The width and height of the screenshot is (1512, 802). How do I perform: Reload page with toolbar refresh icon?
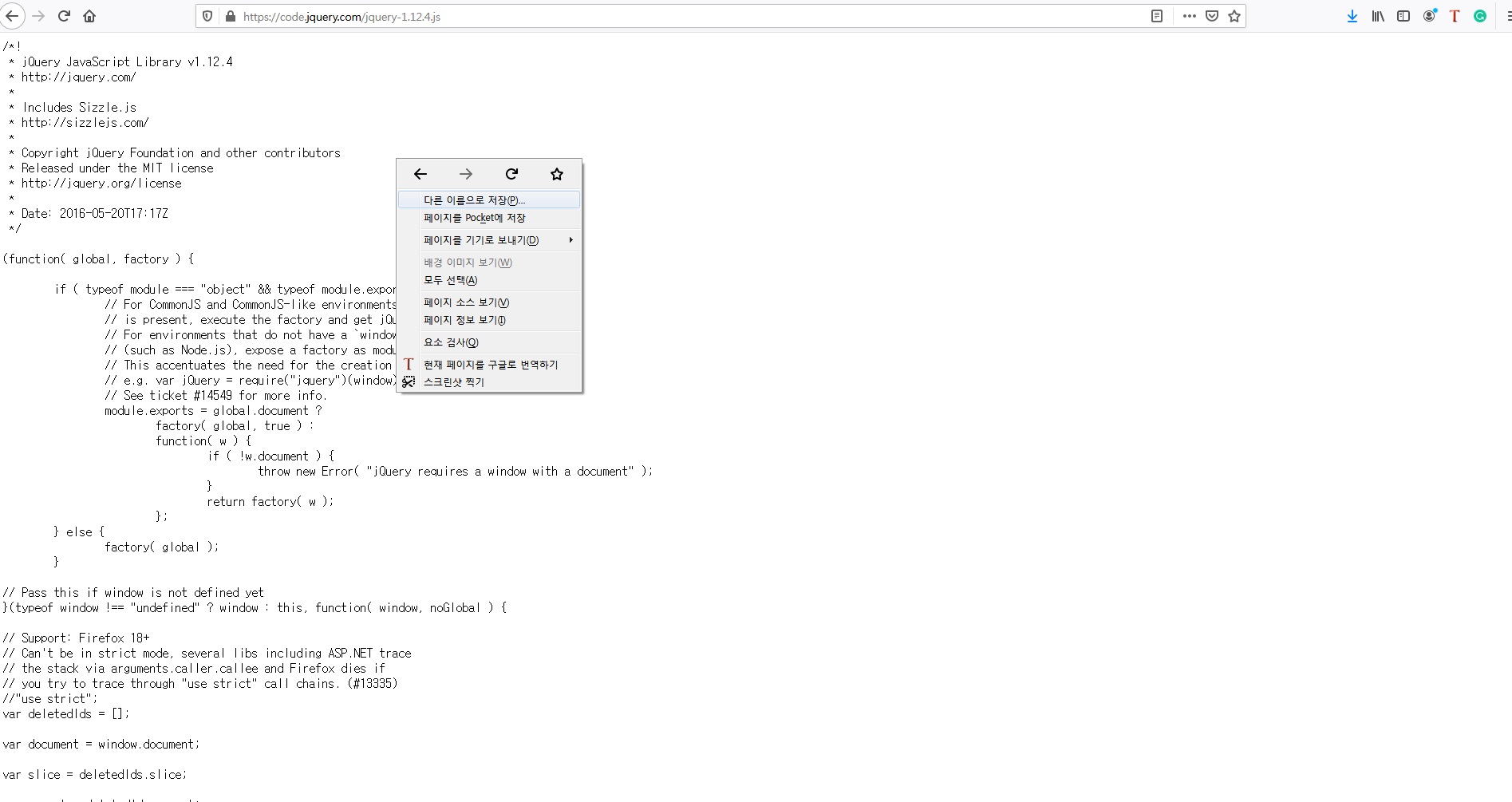coord(64,16)
